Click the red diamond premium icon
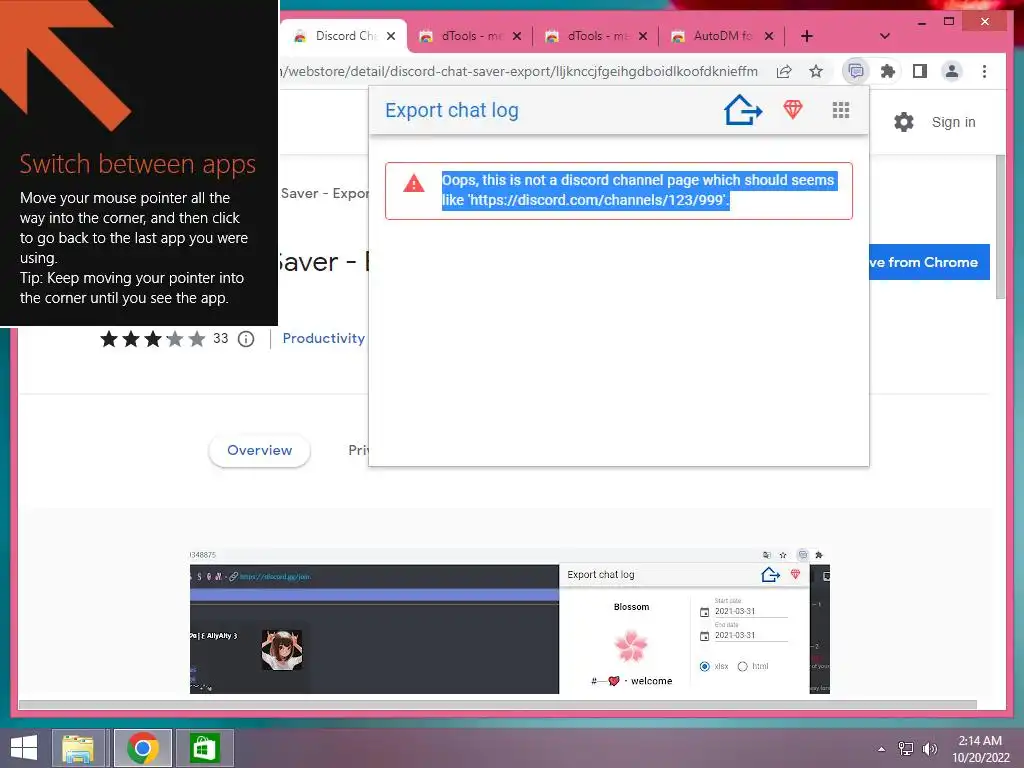The height and width of the screenshot is (768, 1024). (x=793, y=109)
